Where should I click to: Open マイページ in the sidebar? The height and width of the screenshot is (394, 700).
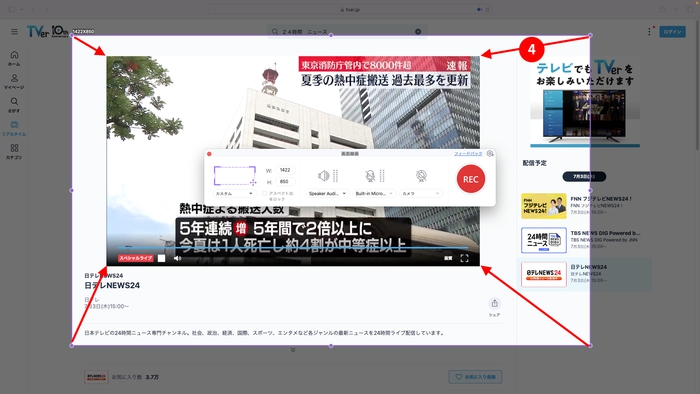pyautogui.click(x=14, y=81)
